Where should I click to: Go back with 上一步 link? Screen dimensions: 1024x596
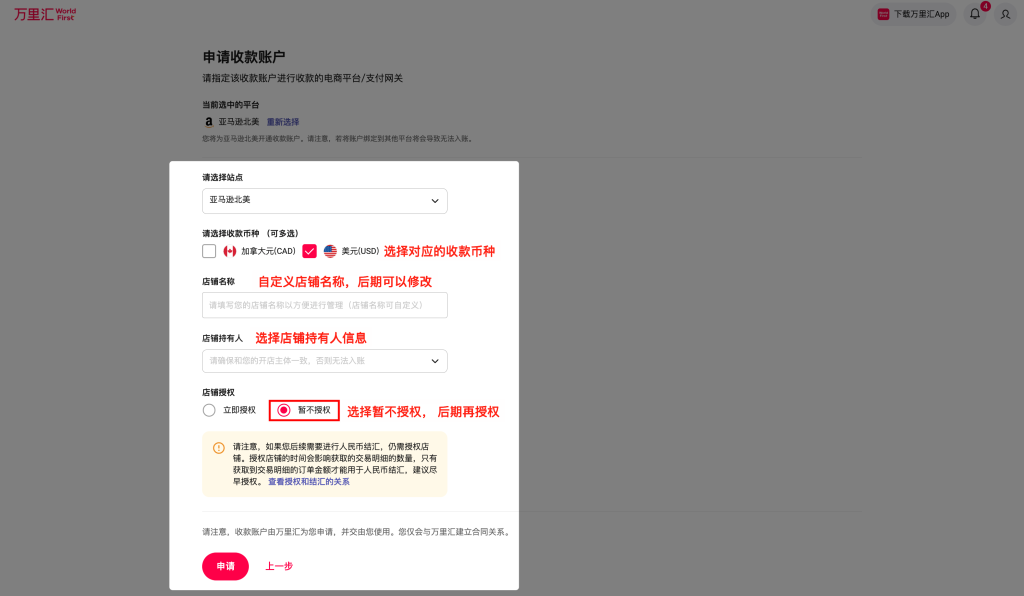[279, 566]
